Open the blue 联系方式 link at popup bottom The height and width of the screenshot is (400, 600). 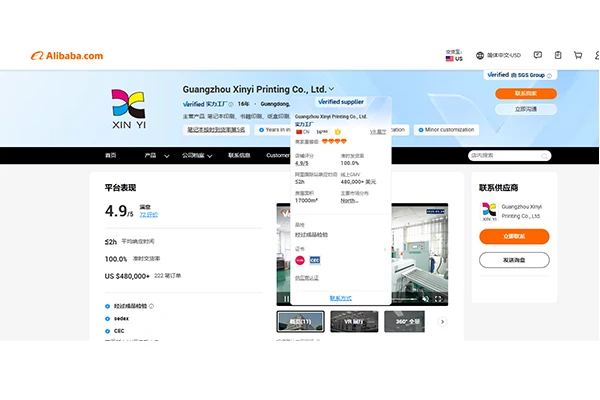341,298
